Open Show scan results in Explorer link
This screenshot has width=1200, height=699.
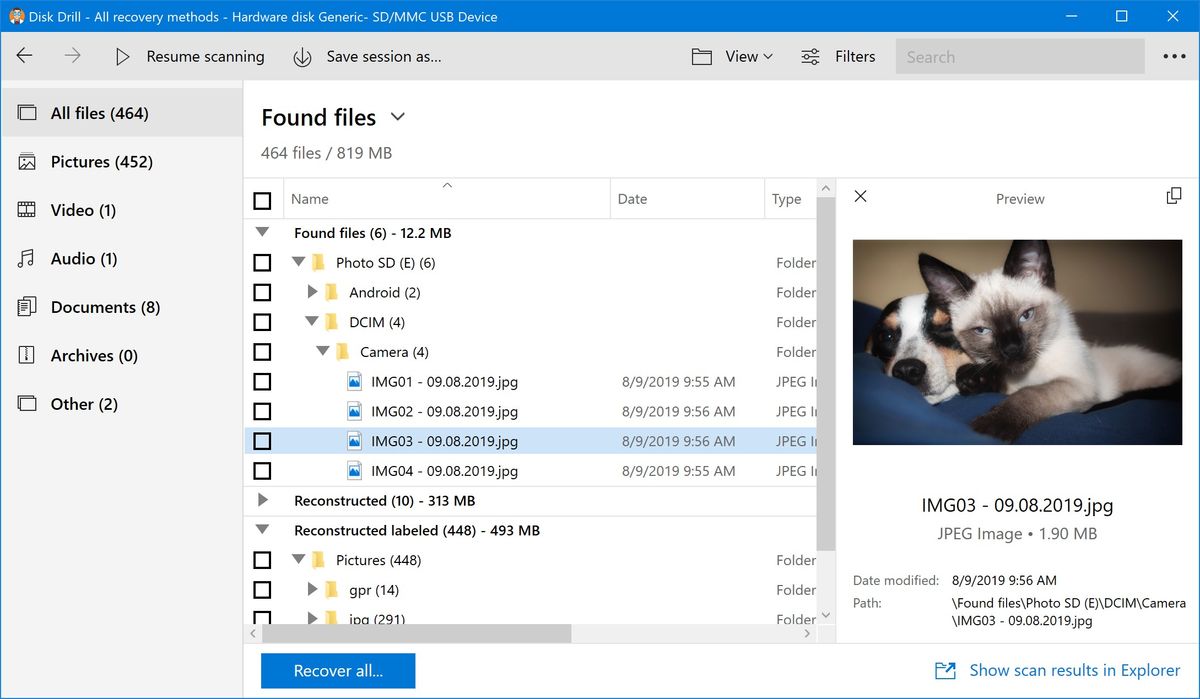tap(1074, 670)
